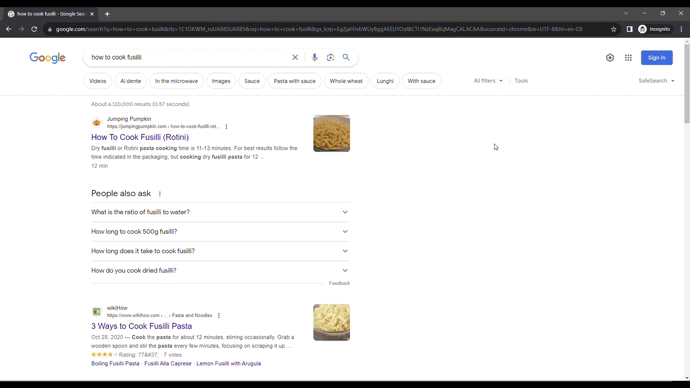
Task: Open more options for Jumping Pumpkin result
Action: click(x=226, y=127)
